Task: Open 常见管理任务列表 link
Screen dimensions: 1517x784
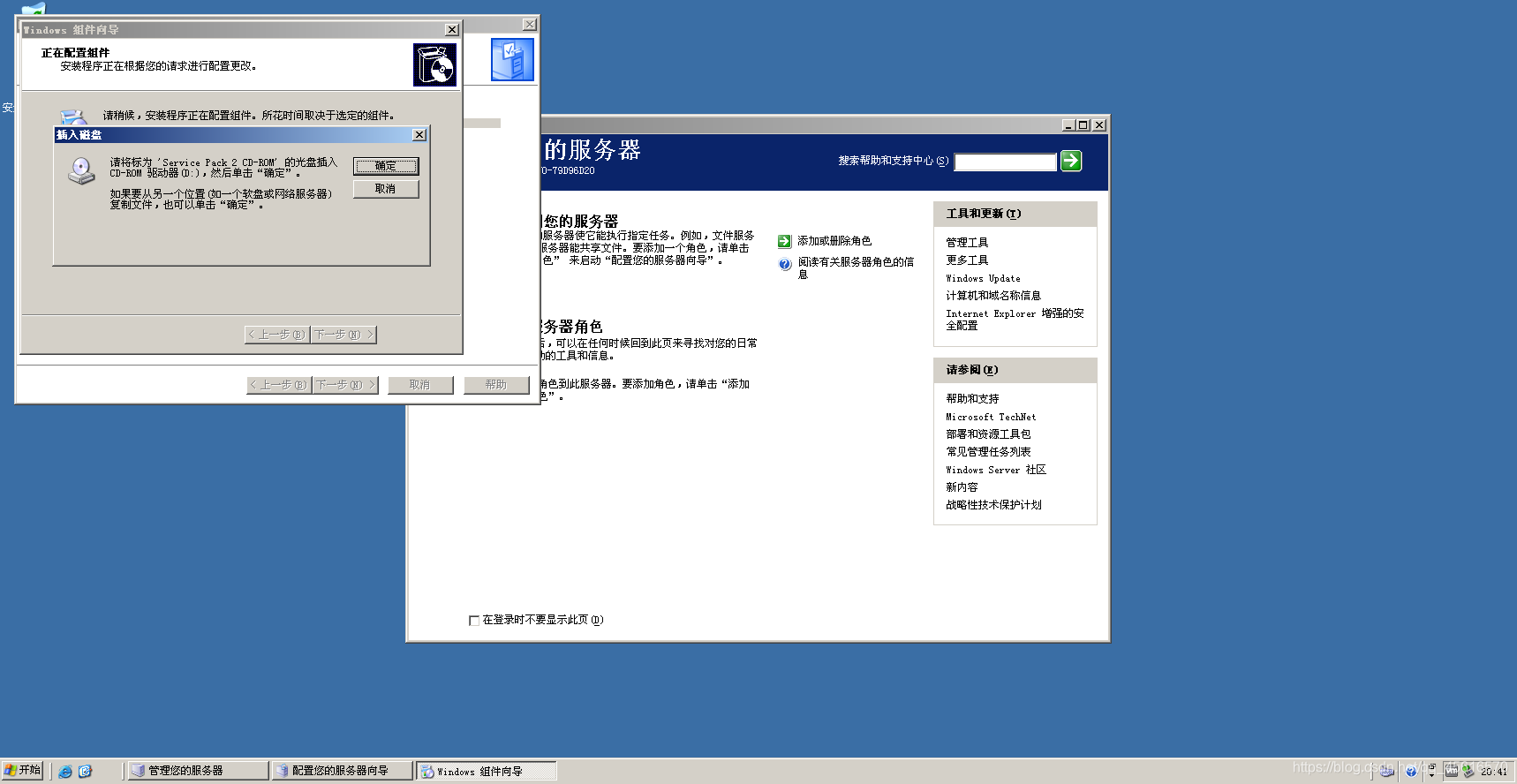Action: point(988,452)
